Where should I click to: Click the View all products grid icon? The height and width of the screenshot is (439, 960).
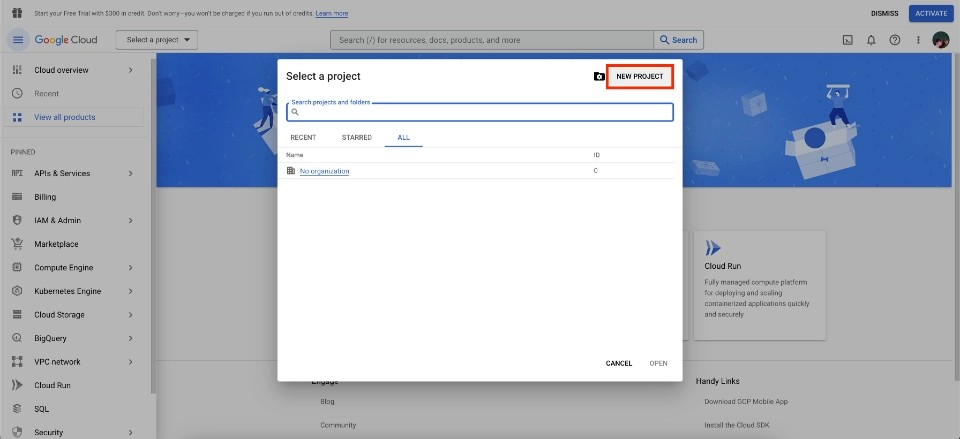coord(17,118)
